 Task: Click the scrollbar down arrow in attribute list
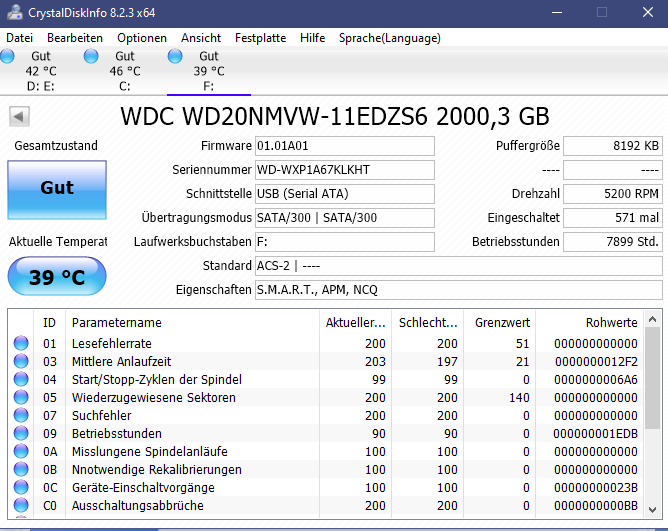pos(653,510)
